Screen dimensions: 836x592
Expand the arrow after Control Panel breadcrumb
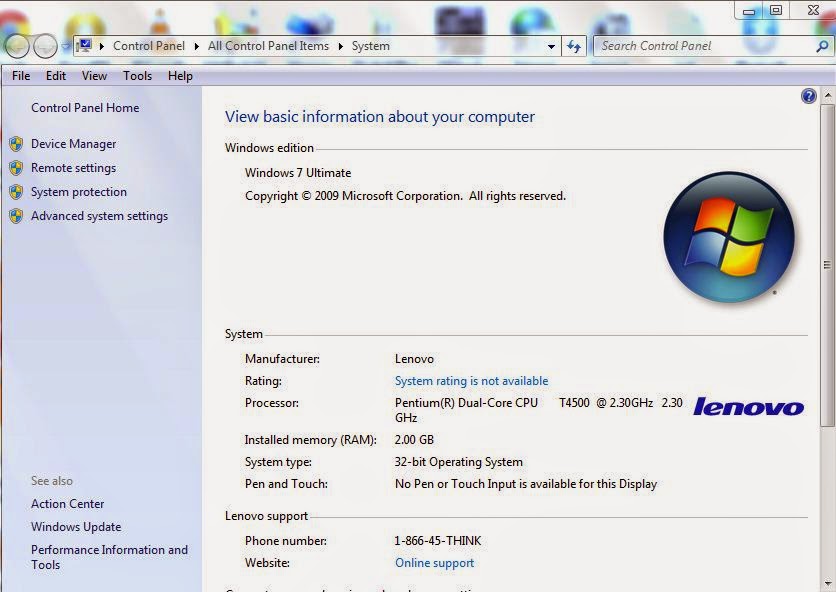coord(197,46)
